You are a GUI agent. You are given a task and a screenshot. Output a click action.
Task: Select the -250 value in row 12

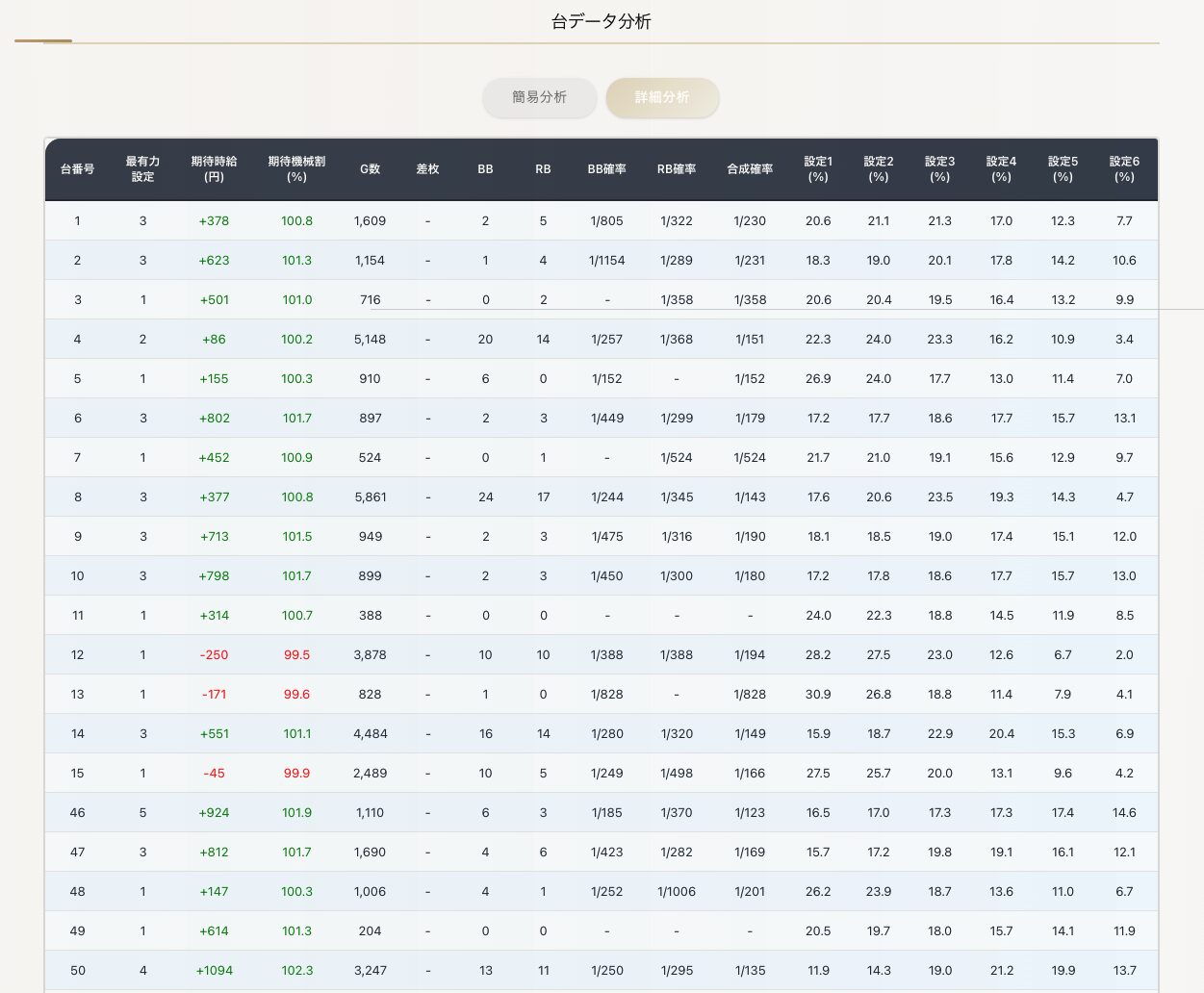pyautogui.click(x=214, y=654)
